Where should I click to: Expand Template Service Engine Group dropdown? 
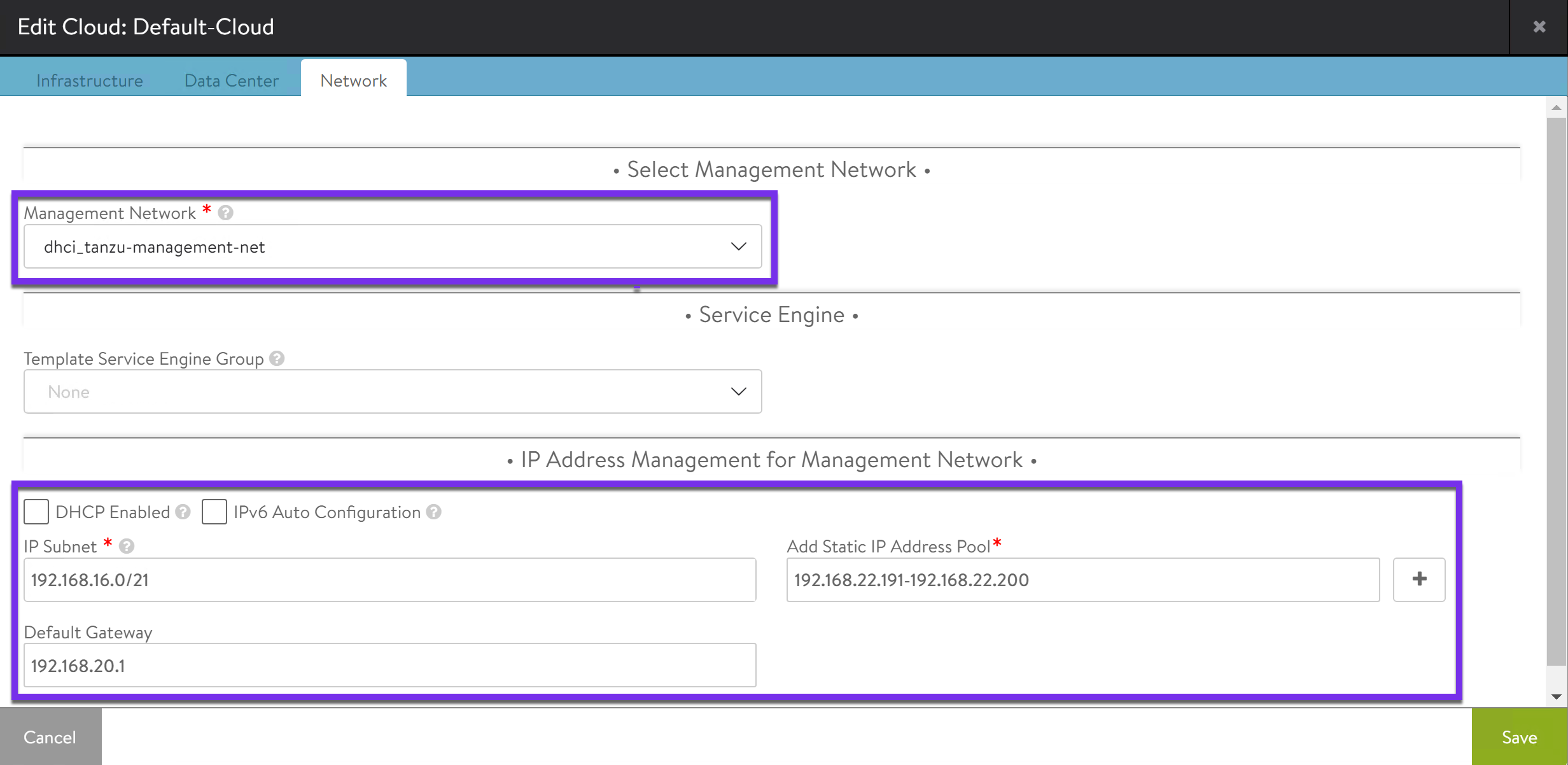tap(392, 391)
